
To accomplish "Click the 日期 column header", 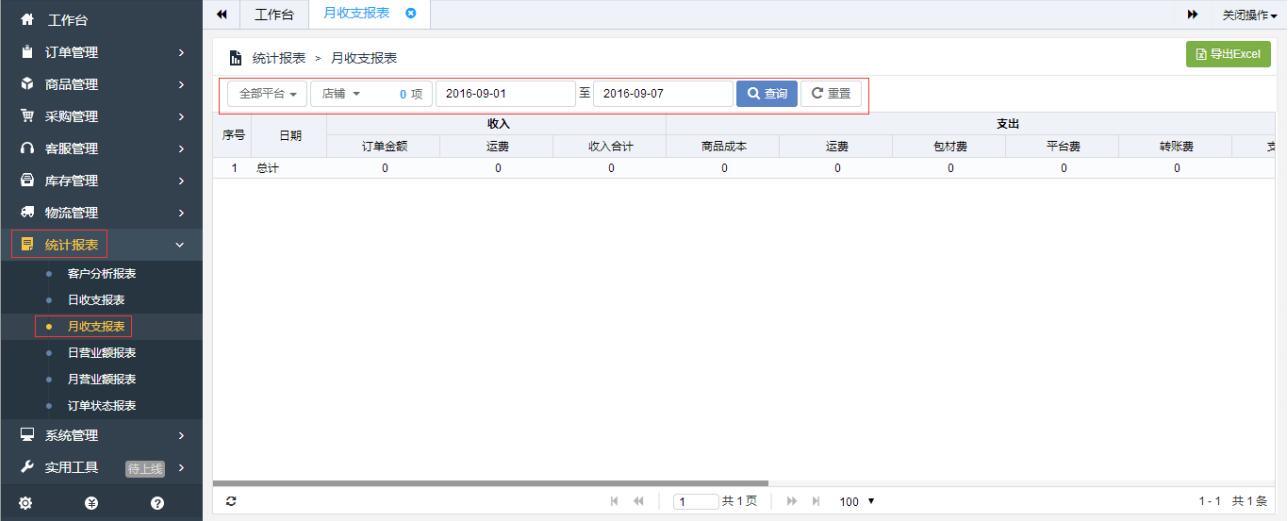I will pyautogui.click(x=289, y=136).
